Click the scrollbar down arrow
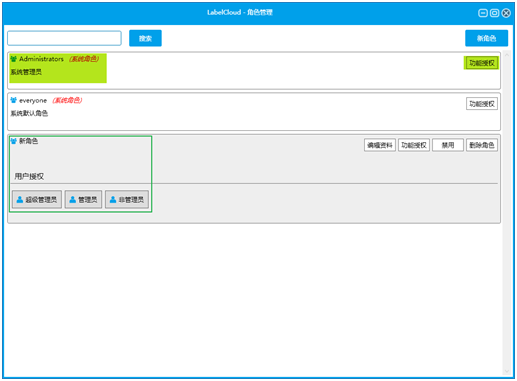This screenshot has height=381, width=517. coord(507,372)
